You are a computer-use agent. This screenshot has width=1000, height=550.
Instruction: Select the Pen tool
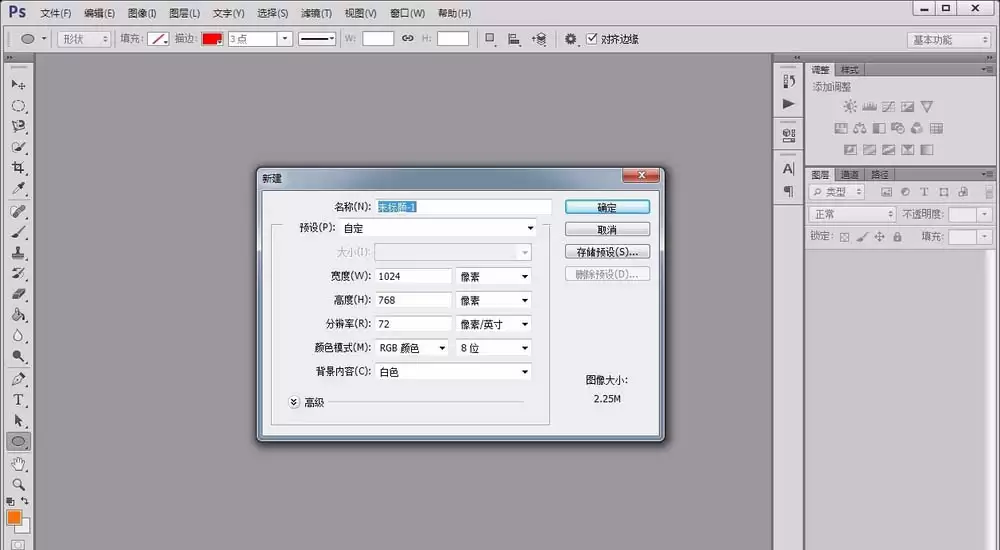click(18, 379)
